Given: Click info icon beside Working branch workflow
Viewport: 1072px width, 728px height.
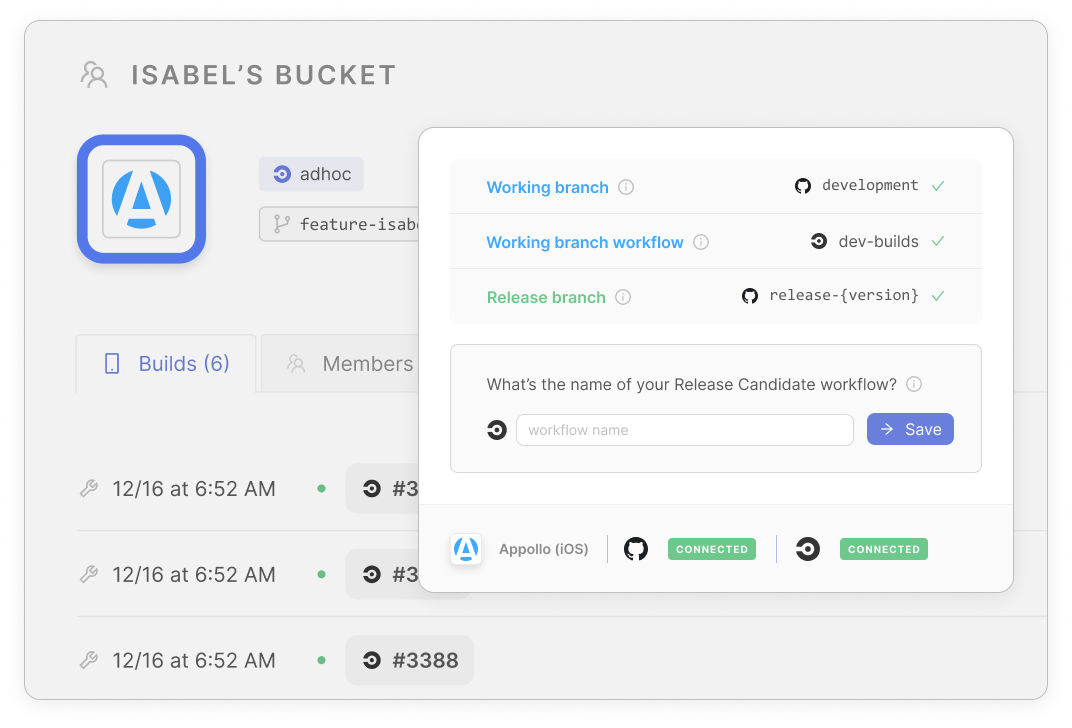Looking at the screenshot, I should click(x=701, y=242).
